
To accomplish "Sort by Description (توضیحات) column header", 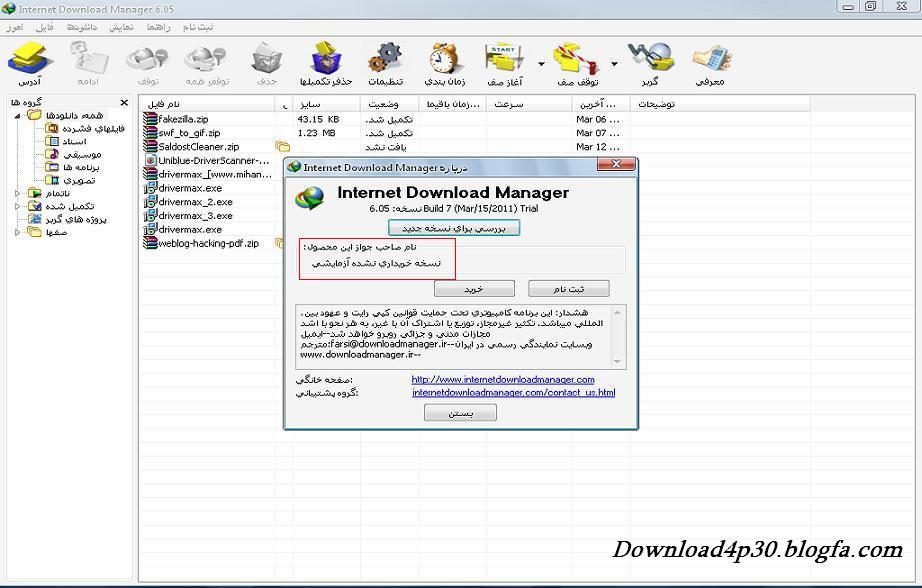I will 720,104.
